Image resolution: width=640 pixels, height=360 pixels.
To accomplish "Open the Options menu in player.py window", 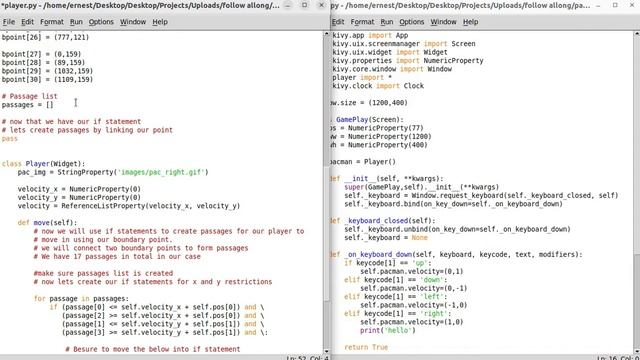I will [101, 22].
